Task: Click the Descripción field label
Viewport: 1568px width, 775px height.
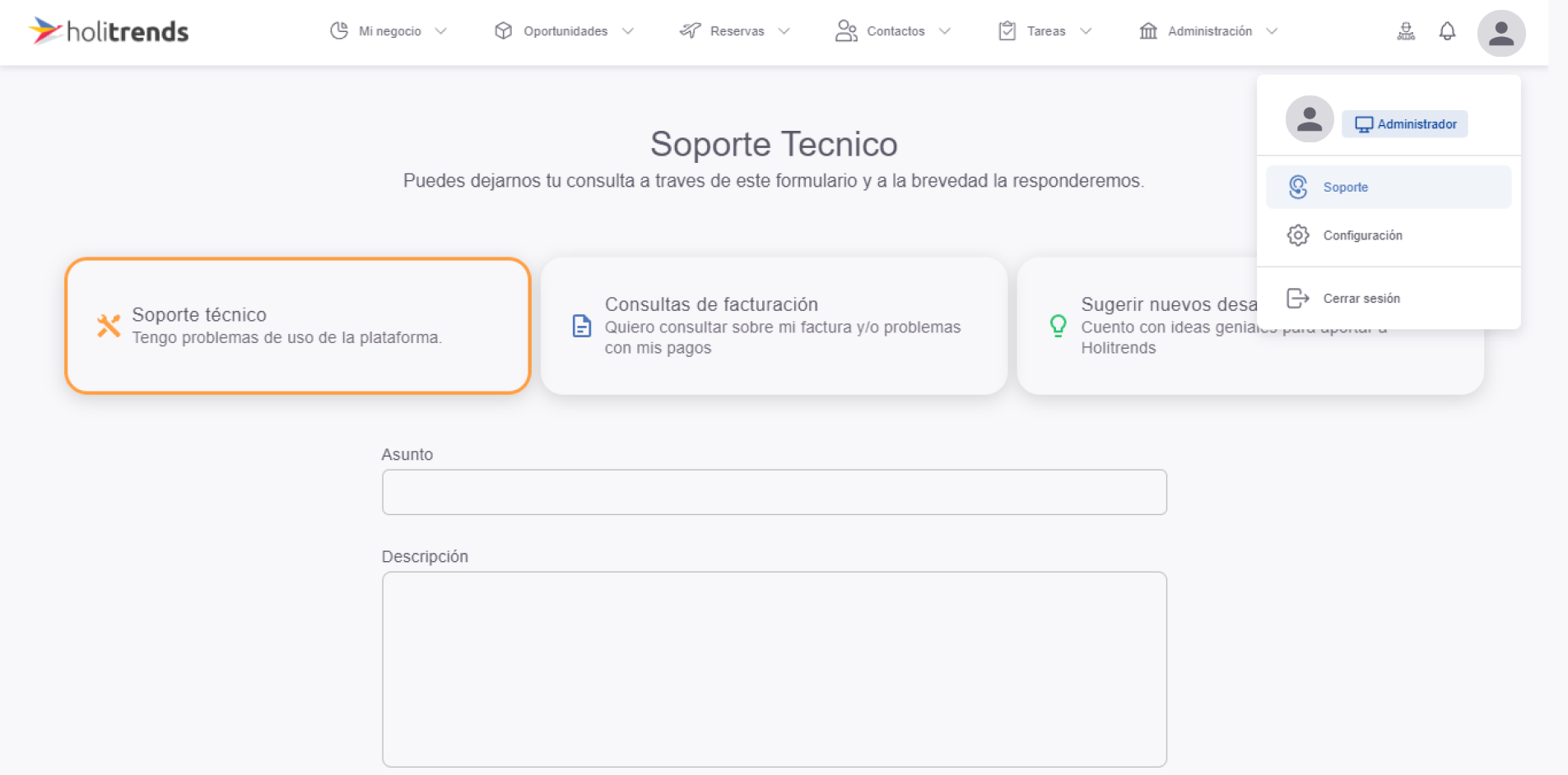Action: pos(425,556)
